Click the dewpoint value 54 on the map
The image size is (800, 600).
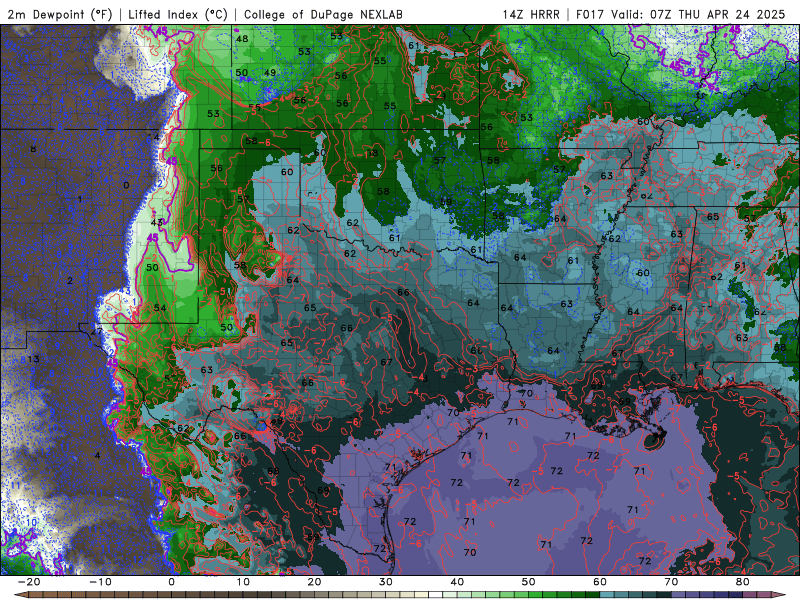pyautogui.click(x=160, y=308)
